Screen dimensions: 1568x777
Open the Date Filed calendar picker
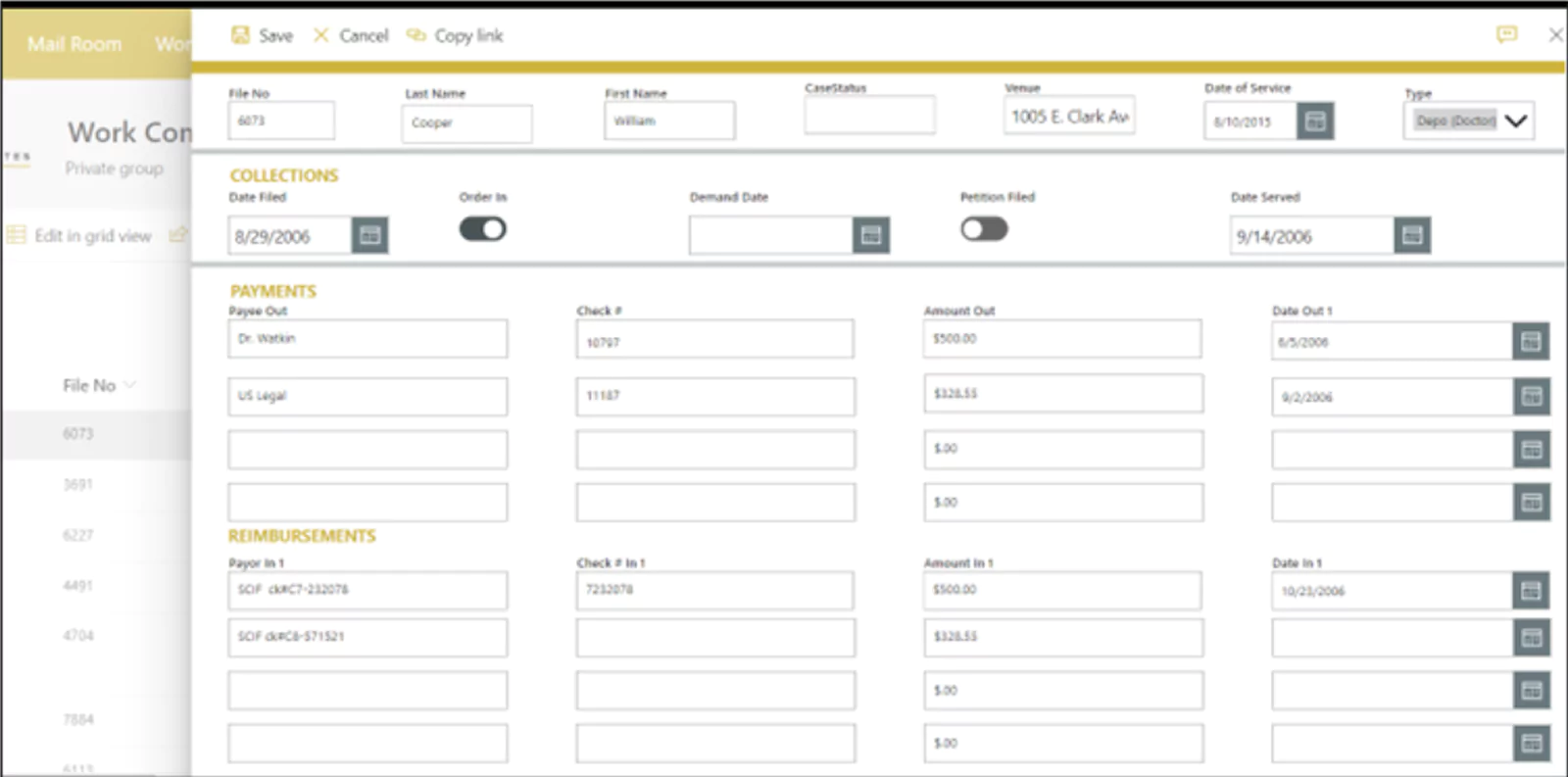click(369, 235)
